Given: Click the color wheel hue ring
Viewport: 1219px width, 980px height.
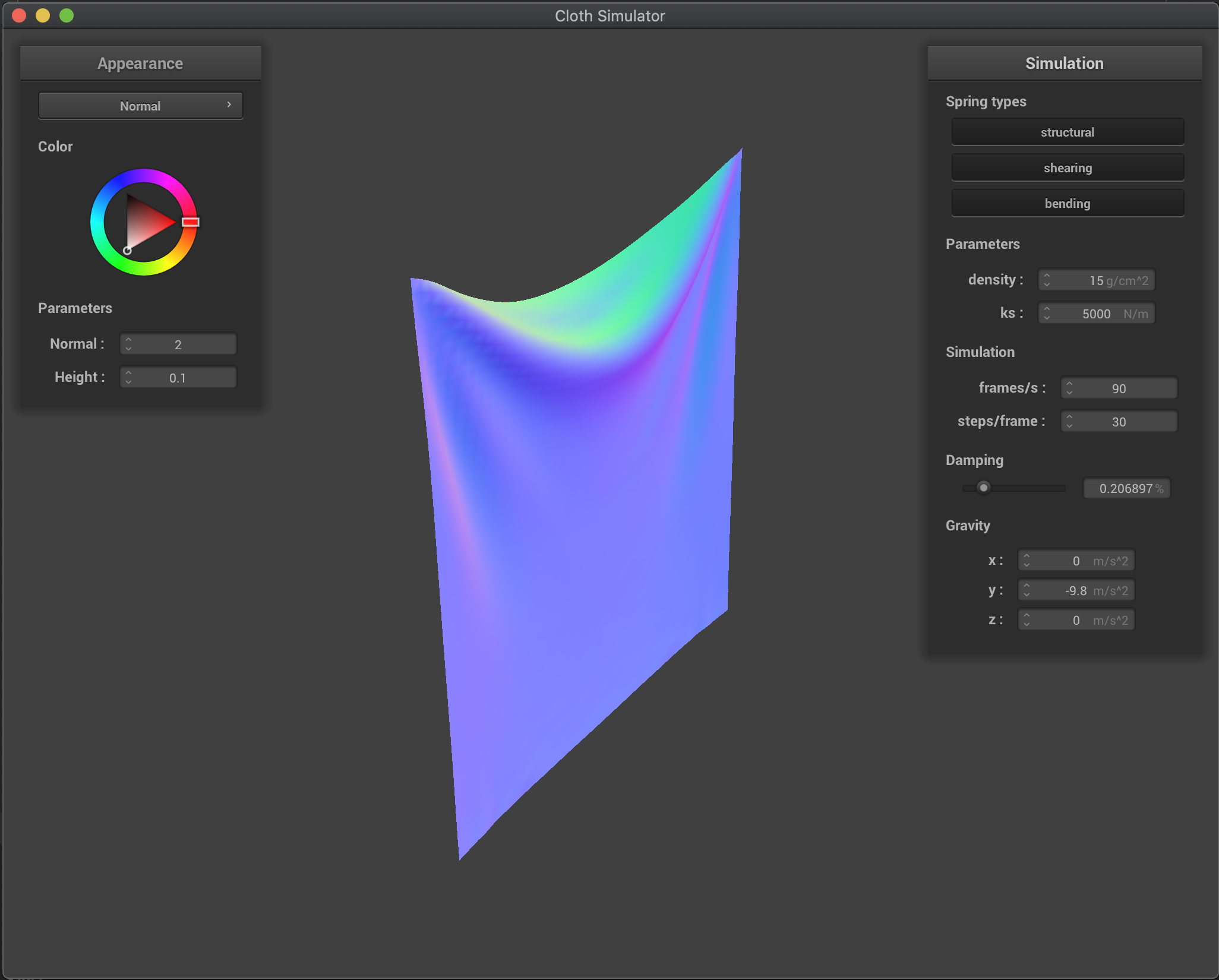Looking at the screenshot, I should pos(143,176).
